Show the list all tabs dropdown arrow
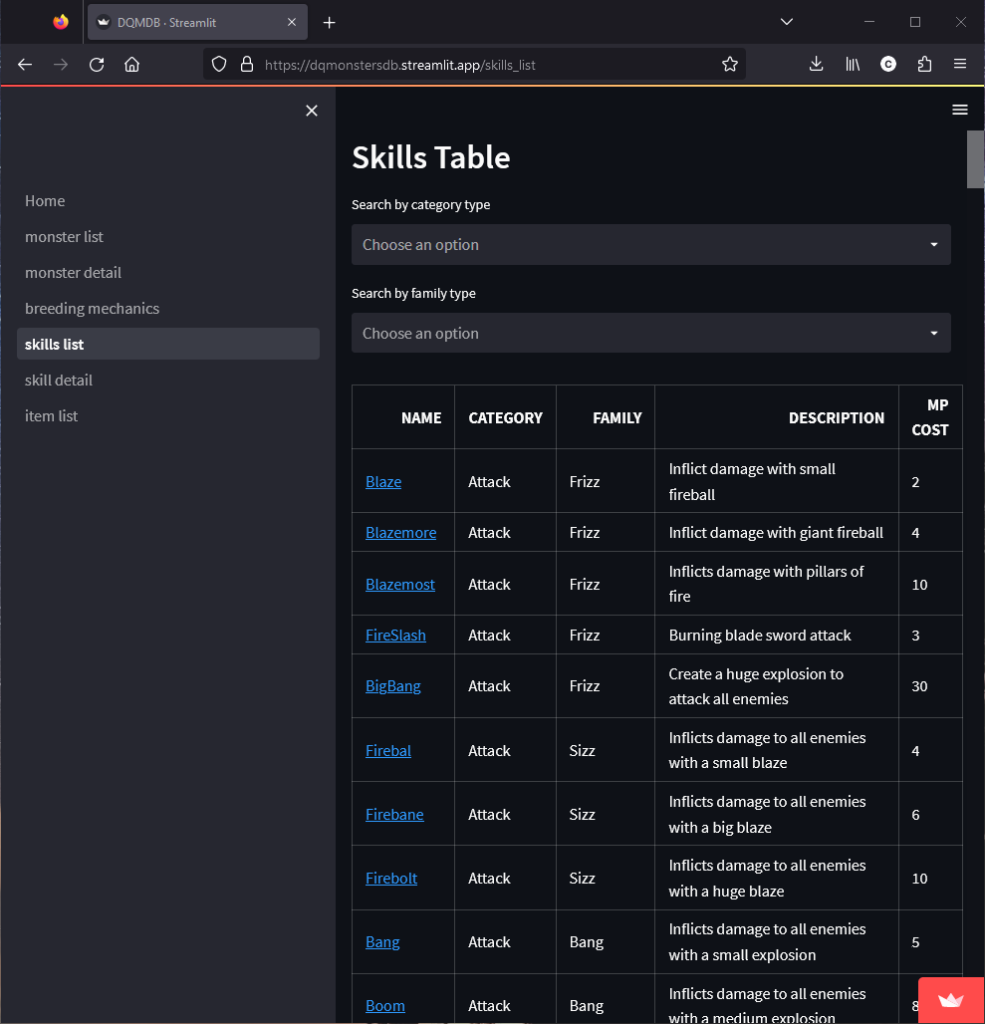Viewport: 985px width, 1024px height. (x=787, y=22)
